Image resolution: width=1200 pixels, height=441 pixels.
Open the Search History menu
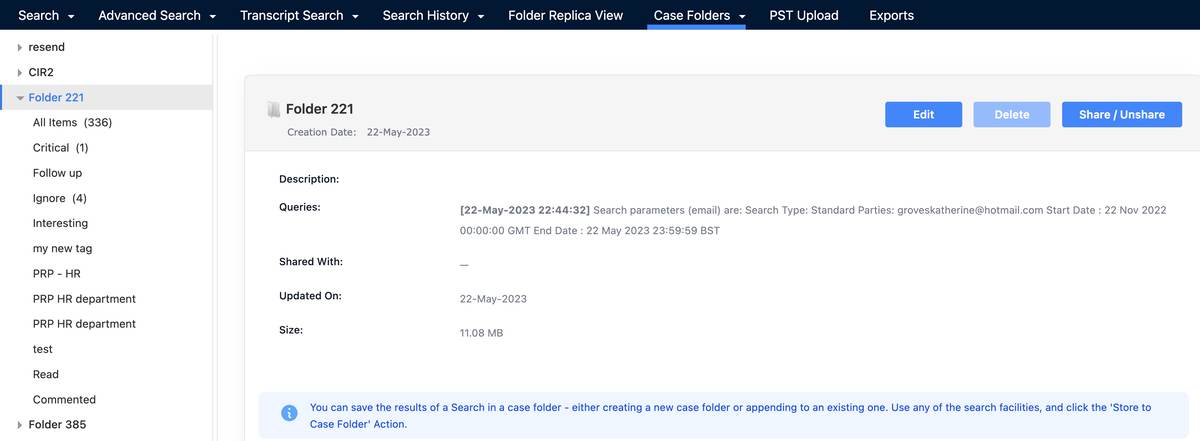433,15
